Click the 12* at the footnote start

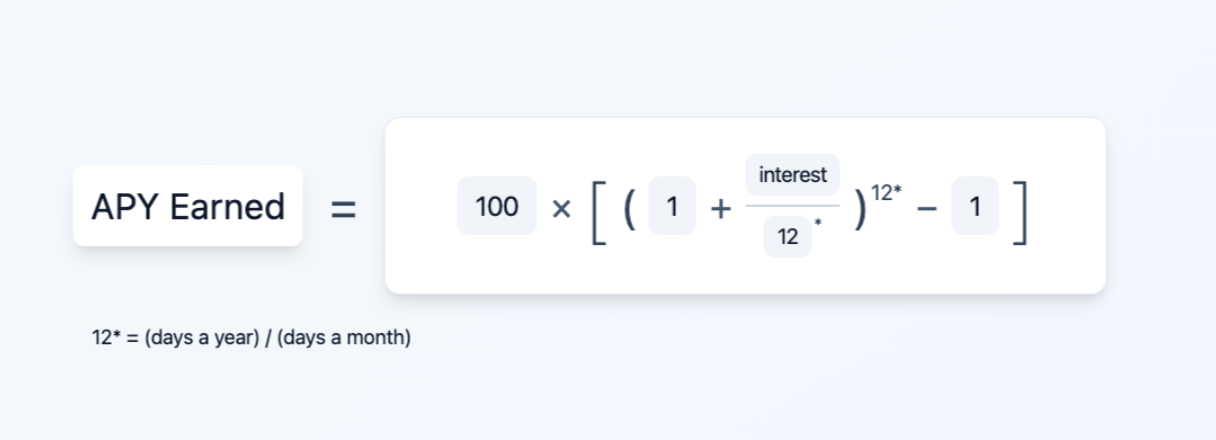(107, 338)
